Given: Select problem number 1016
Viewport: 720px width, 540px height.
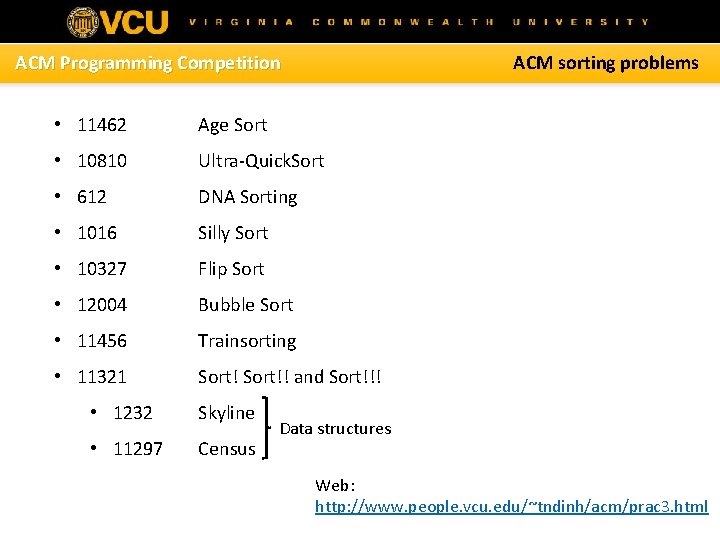Looking at the screenshot, I should 97,233.
